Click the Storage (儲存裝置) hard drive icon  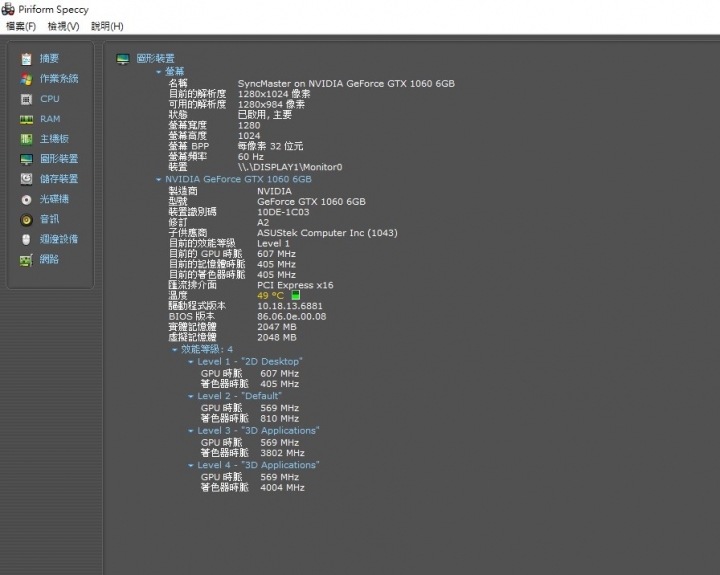26,179
